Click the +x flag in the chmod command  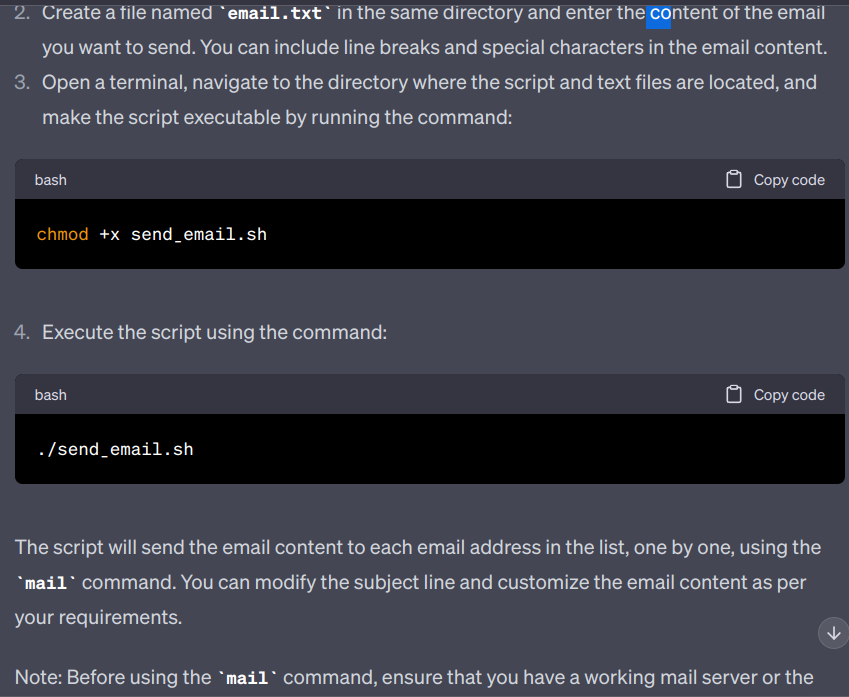110,234
